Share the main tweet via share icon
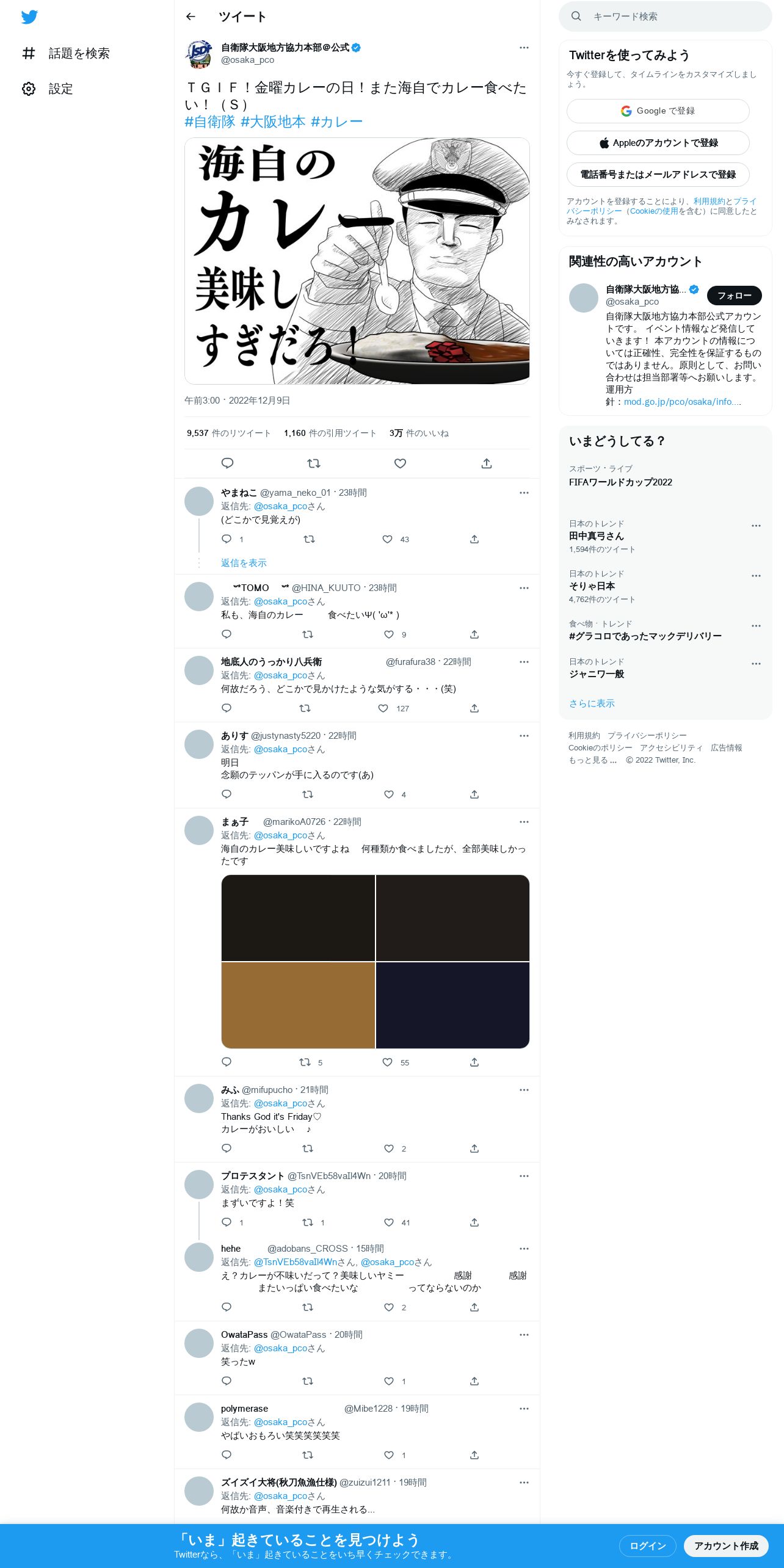Screen dimensions: 784x1568 pyautogui.click(x=487, y=463)
